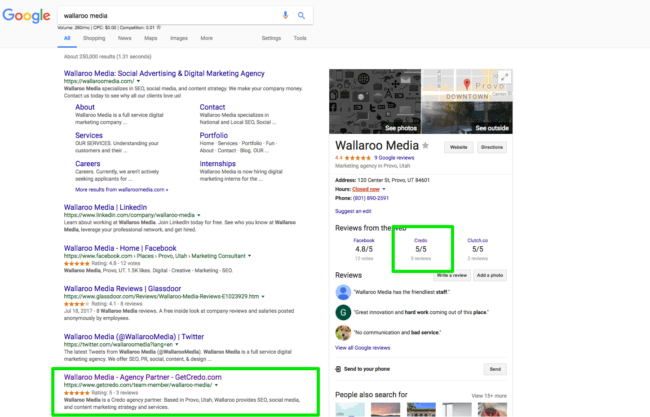Image resolution: width=650 pixels, height=417 pixels.
Task: Open Wallaroo Media Reviews Glassdoor result
Action: coord(122,289)
